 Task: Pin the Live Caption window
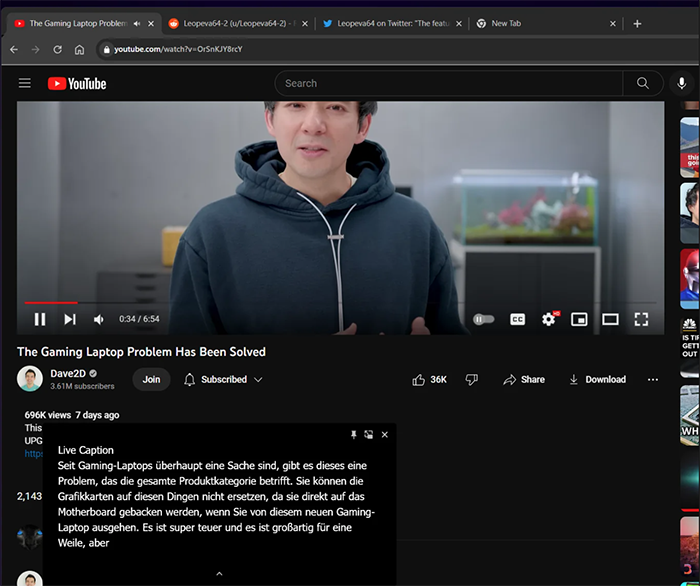click(353, 435)
